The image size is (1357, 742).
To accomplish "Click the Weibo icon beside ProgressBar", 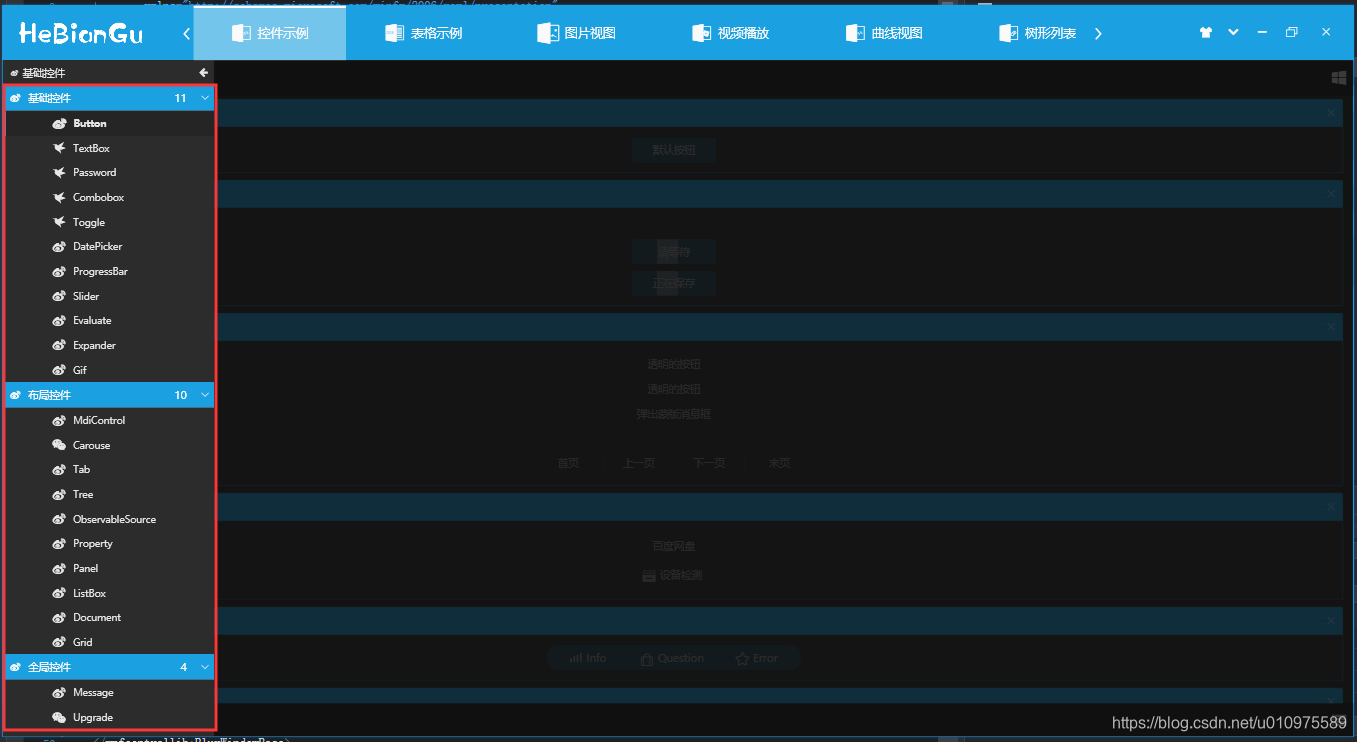I will pyautogui.click(x=59, y=271).
